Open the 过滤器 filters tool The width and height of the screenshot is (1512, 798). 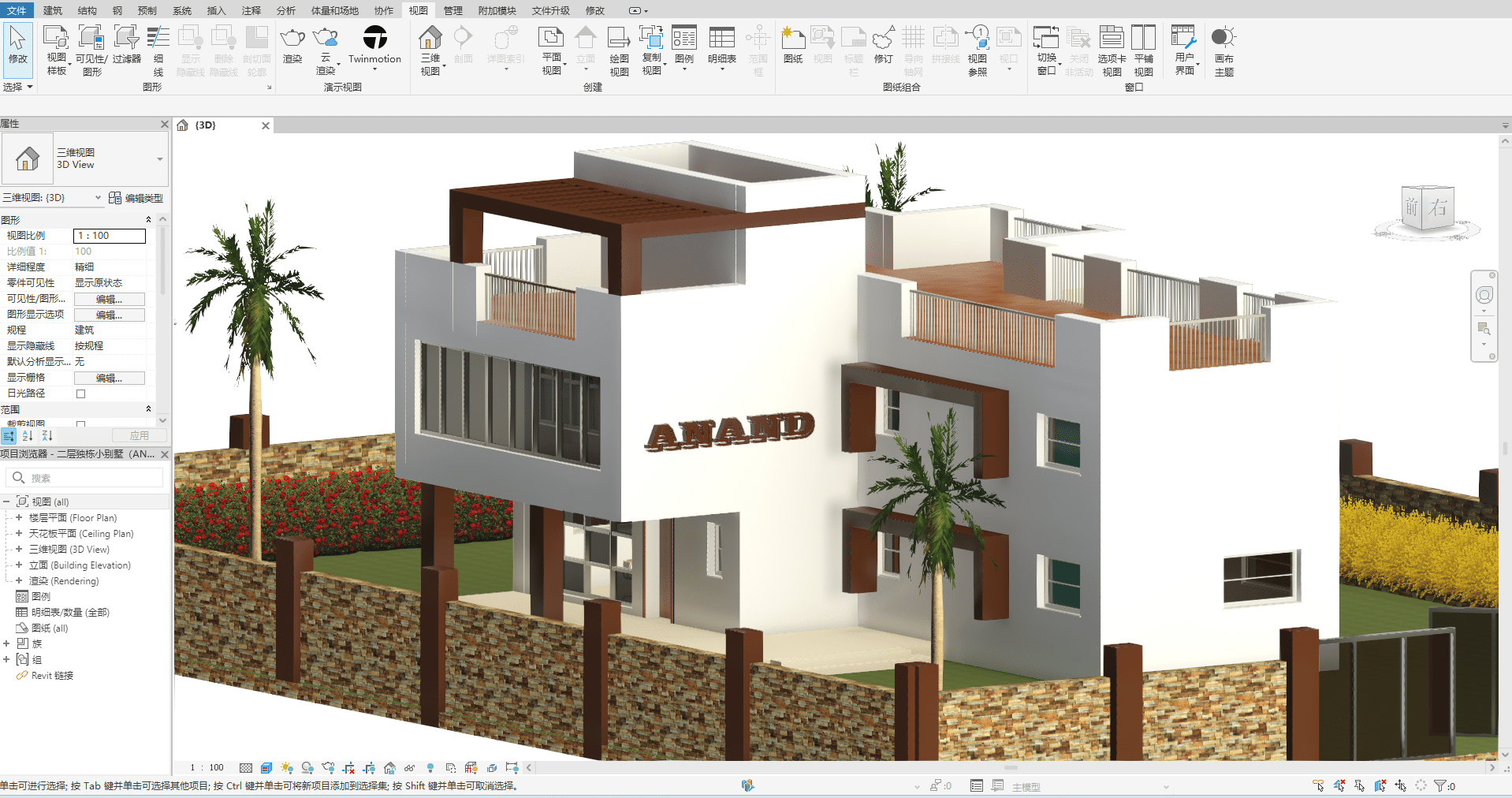pyautogui.click(x=126, y=39)
